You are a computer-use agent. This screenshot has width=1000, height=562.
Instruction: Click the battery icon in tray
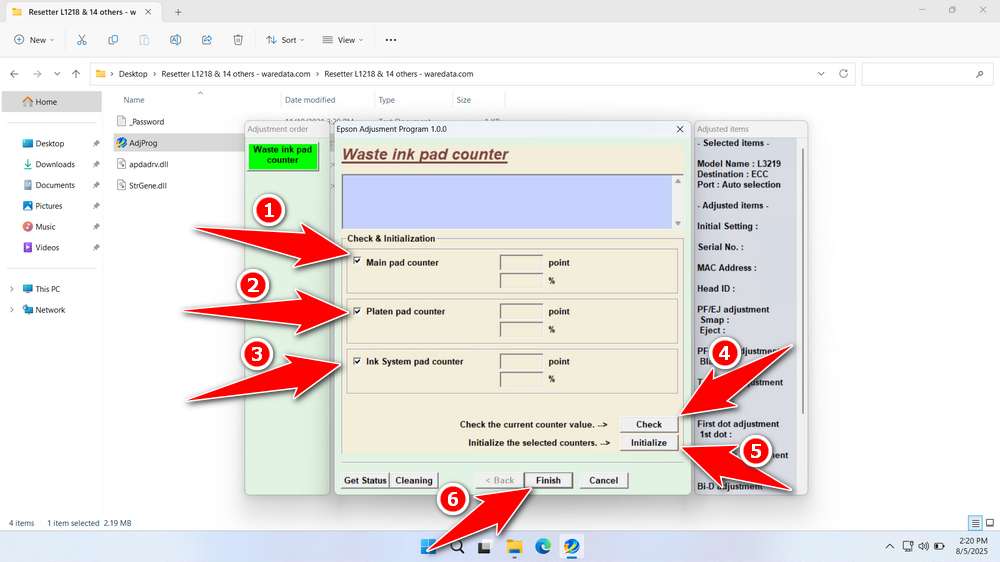[939, 546]
